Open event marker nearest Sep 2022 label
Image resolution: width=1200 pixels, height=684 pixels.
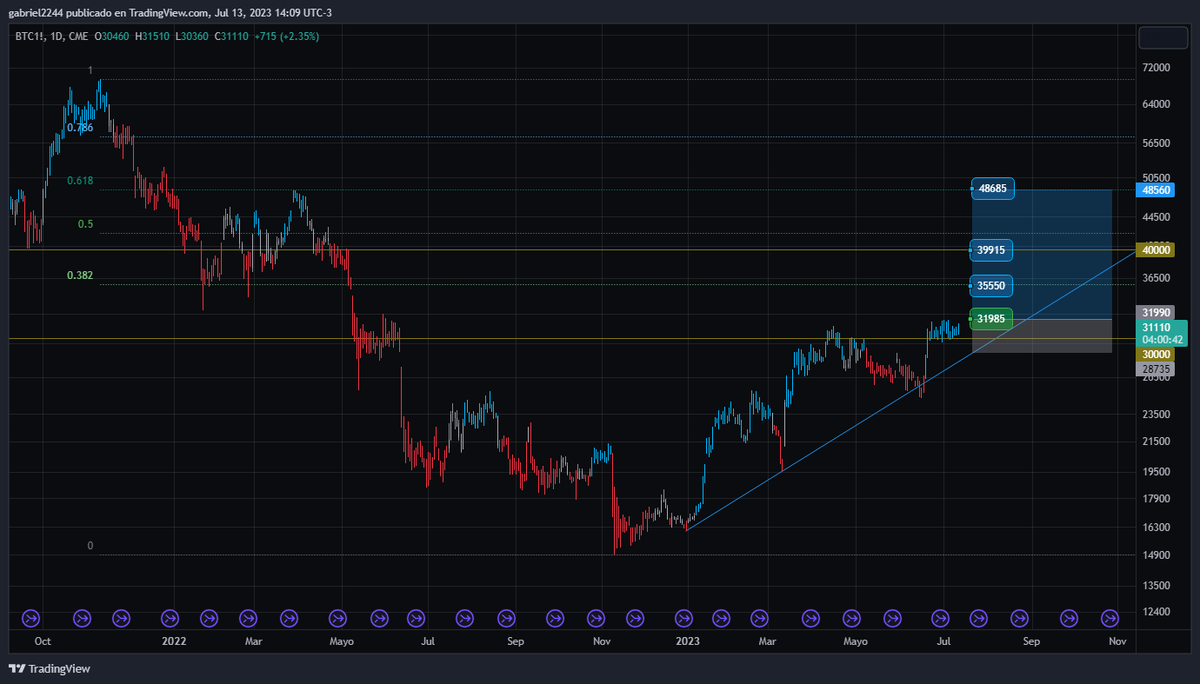[x=506, y=618]
